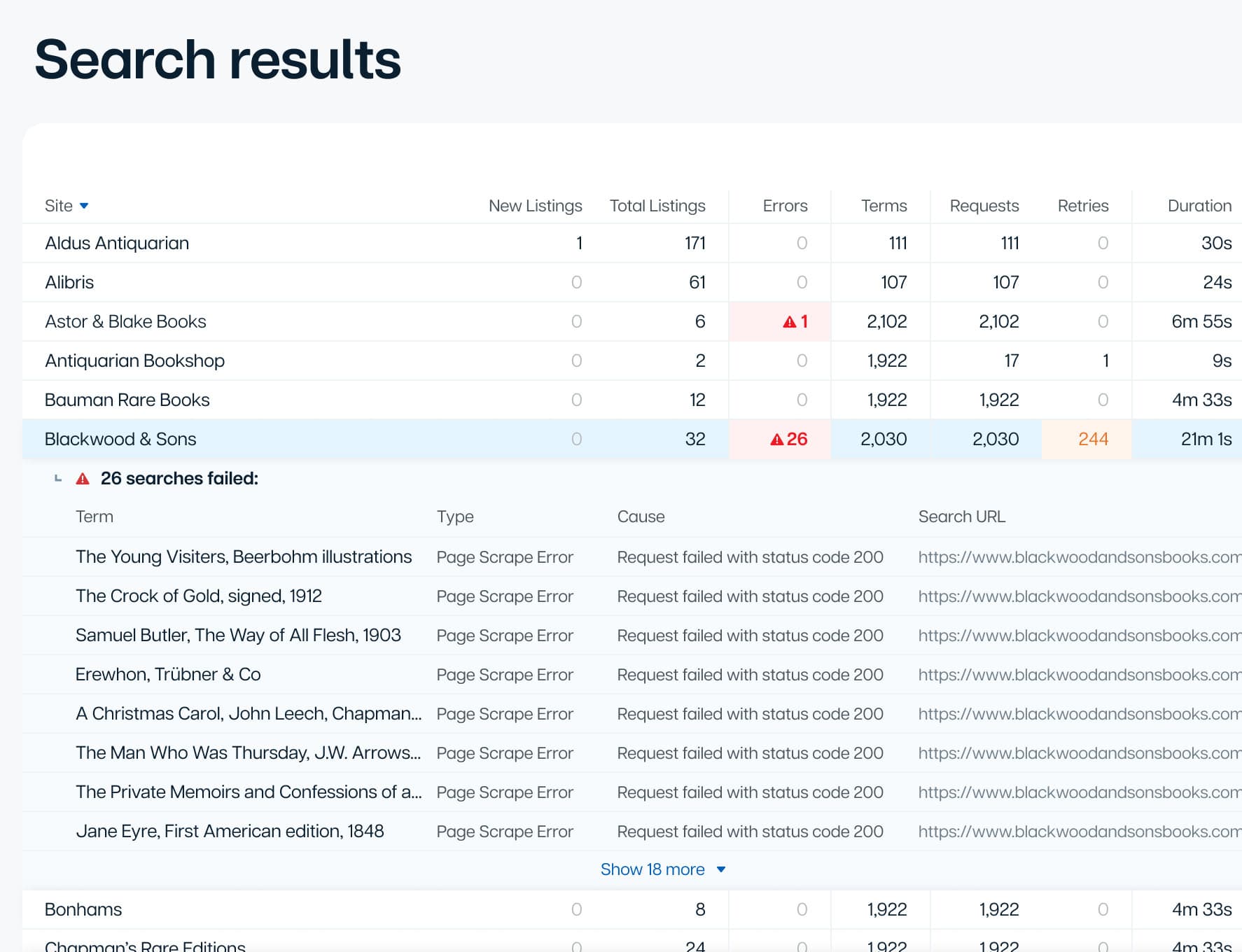The width and height of the screenshot is (1242, 952).
Task: Click the 17 requests cell for Antiquarian Bookshop
Action: (x=1011, y=361)
